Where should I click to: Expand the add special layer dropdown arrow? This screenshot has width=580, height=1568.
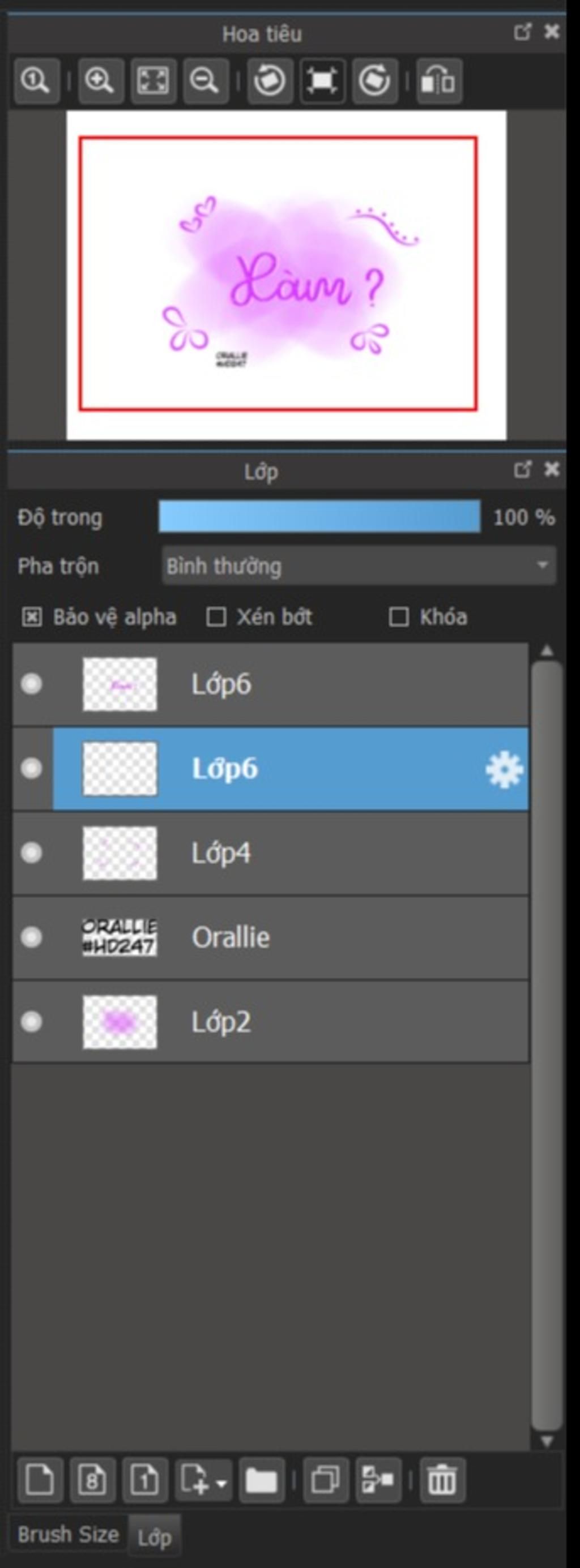click(x=222, y=1482)
